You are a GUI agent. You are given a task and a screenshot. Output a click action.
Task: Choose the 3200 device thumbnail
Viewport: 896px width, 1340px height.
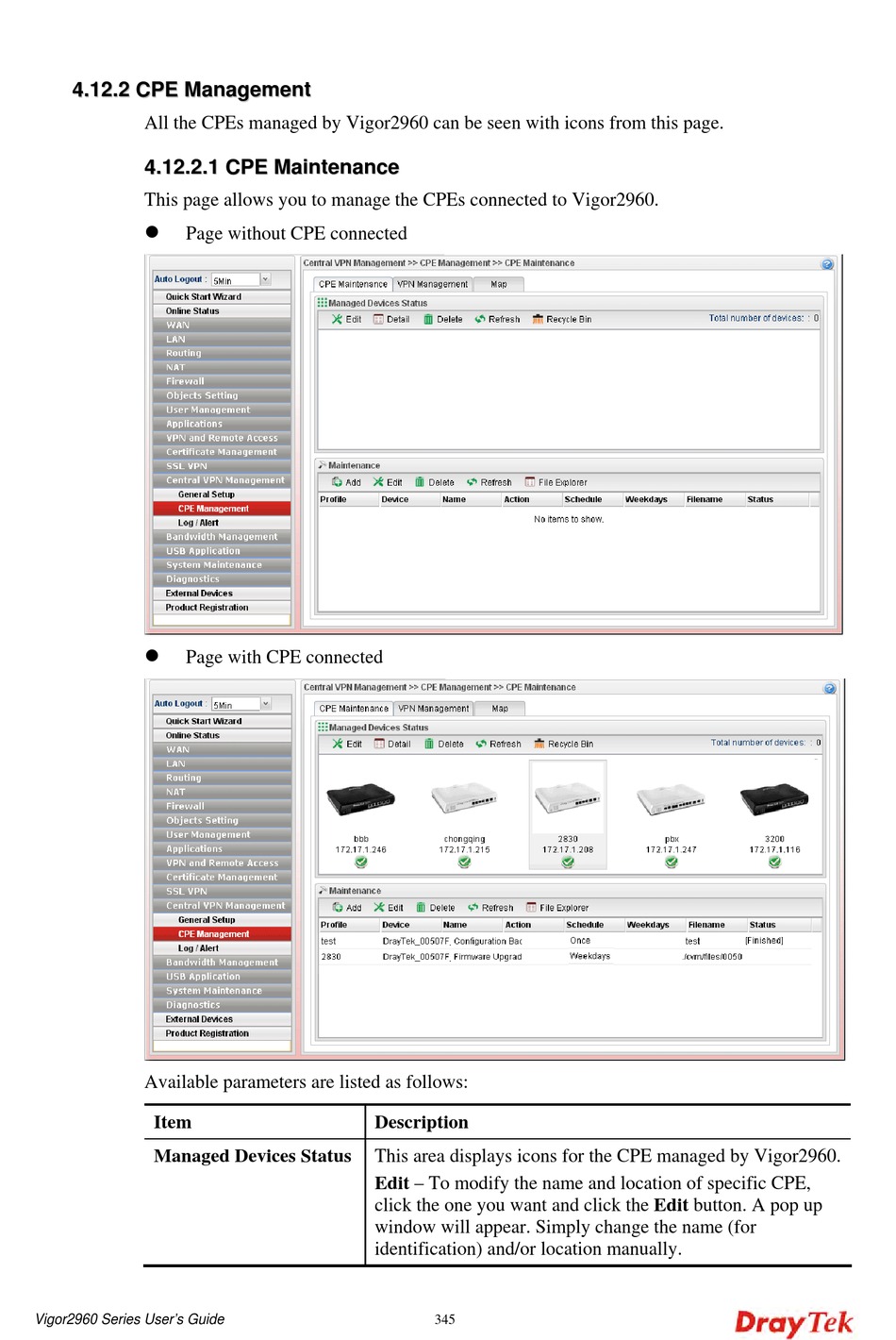774,800
